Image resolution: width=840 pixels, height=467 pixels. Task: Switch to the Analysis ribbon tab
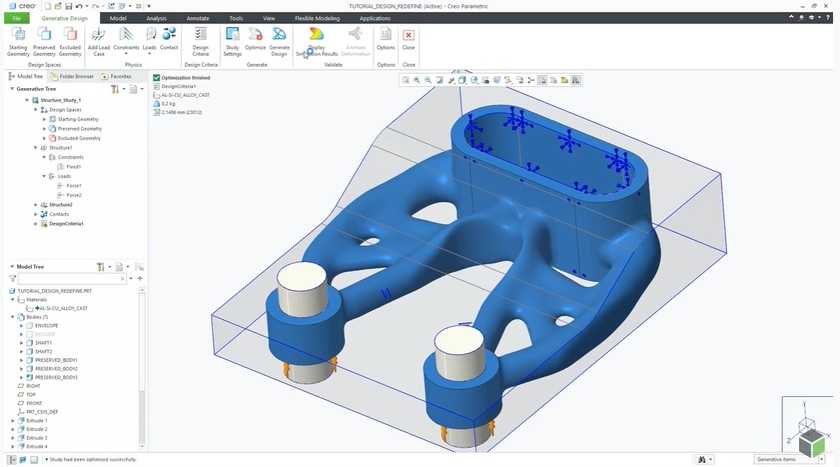click(156, 18)
